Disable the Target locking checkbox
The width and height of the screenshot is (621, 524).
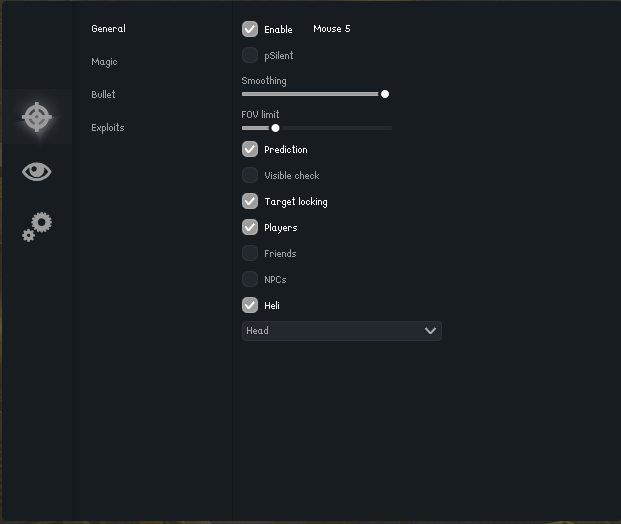point(250,201)
